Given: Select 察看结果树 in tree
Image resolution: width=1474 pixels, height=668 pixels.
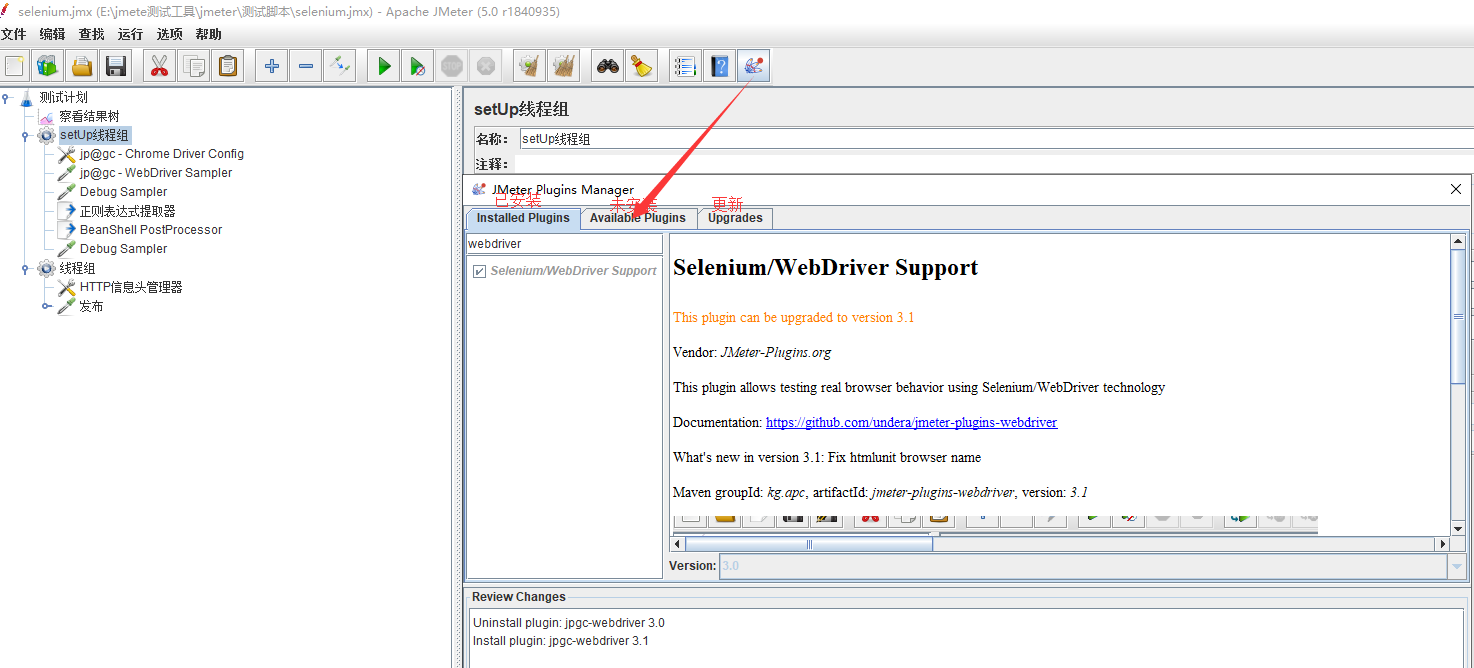Looking at the screenshot, I should coord(89,116).
